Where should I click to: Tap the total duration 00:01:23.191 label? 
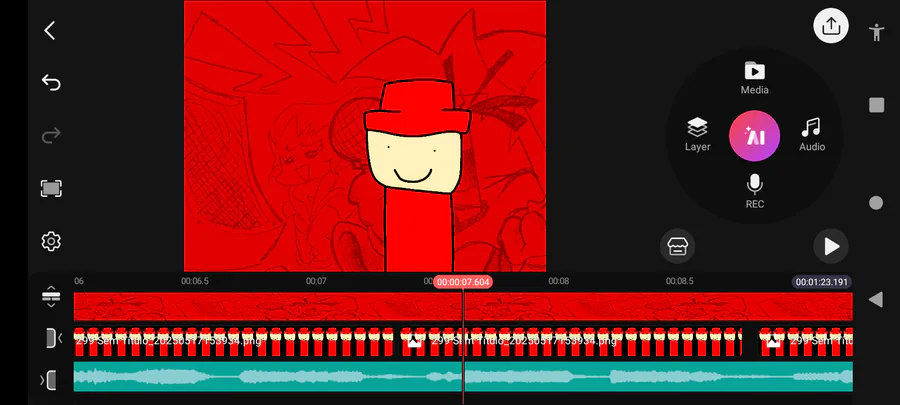(821, 282)
